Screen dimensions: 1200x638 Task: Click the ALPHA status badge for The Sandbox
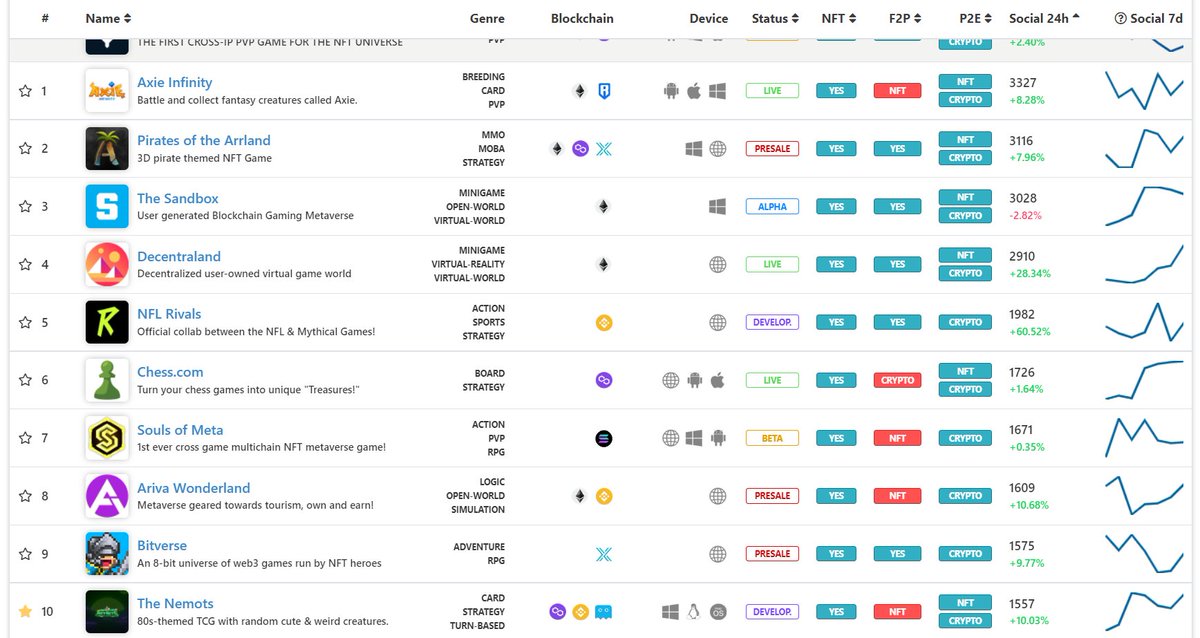772,207
